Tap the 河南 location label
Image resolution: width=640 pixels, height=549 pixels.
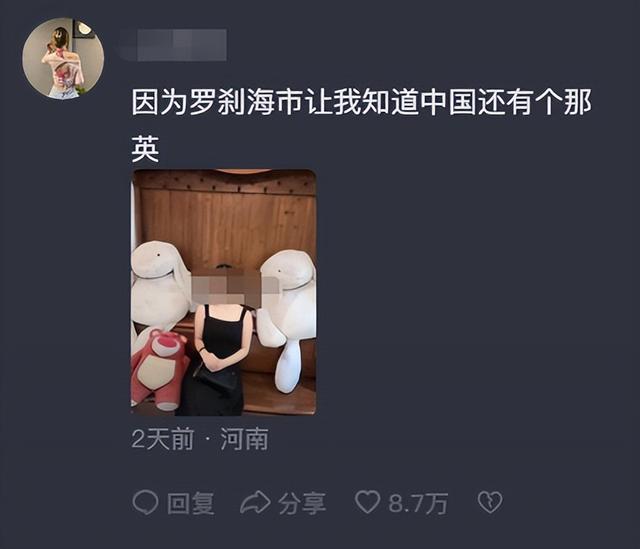tap(244, 439)
